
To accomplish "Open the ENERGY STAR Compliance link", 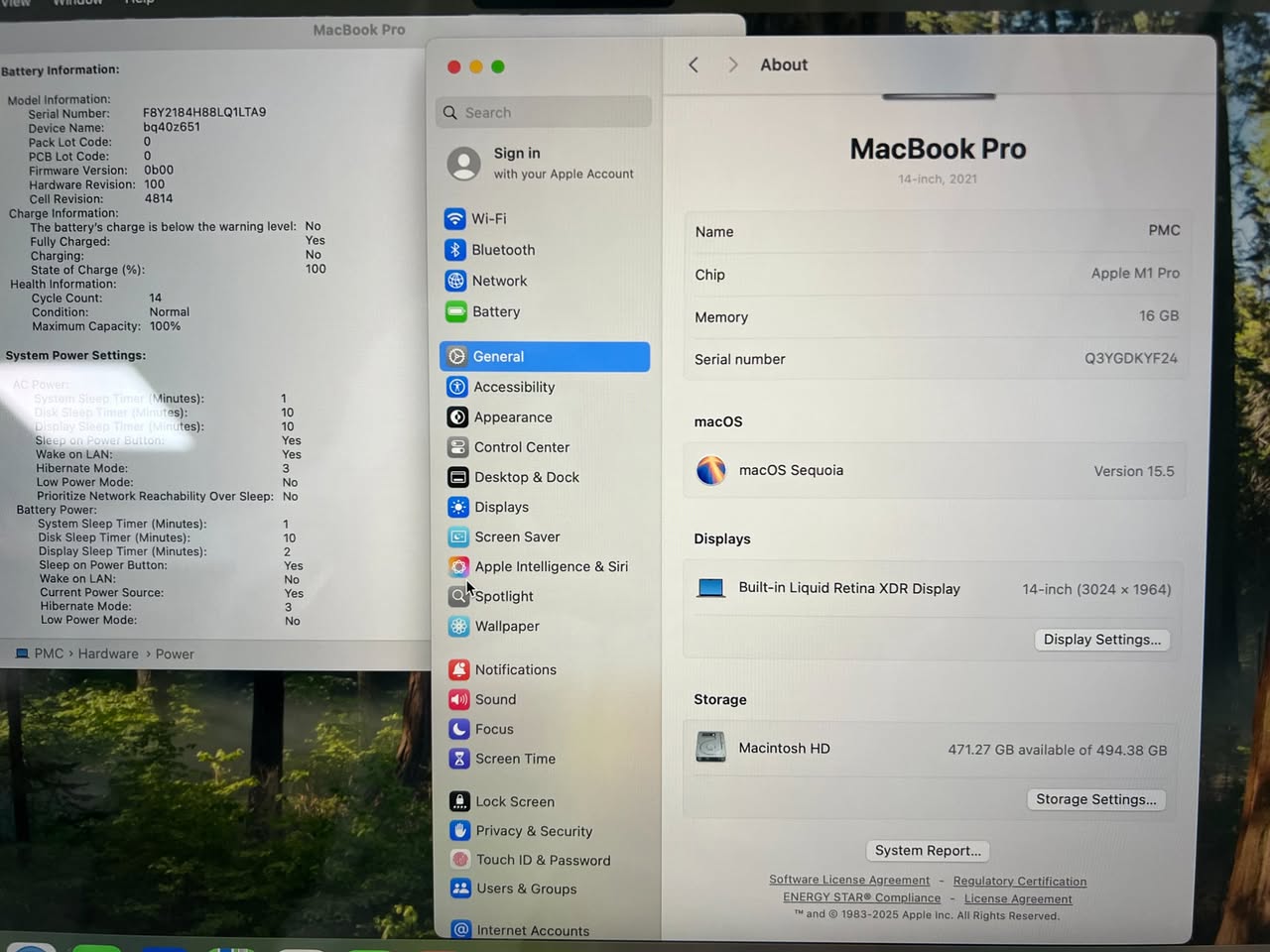I will click(x=861, y=897).
